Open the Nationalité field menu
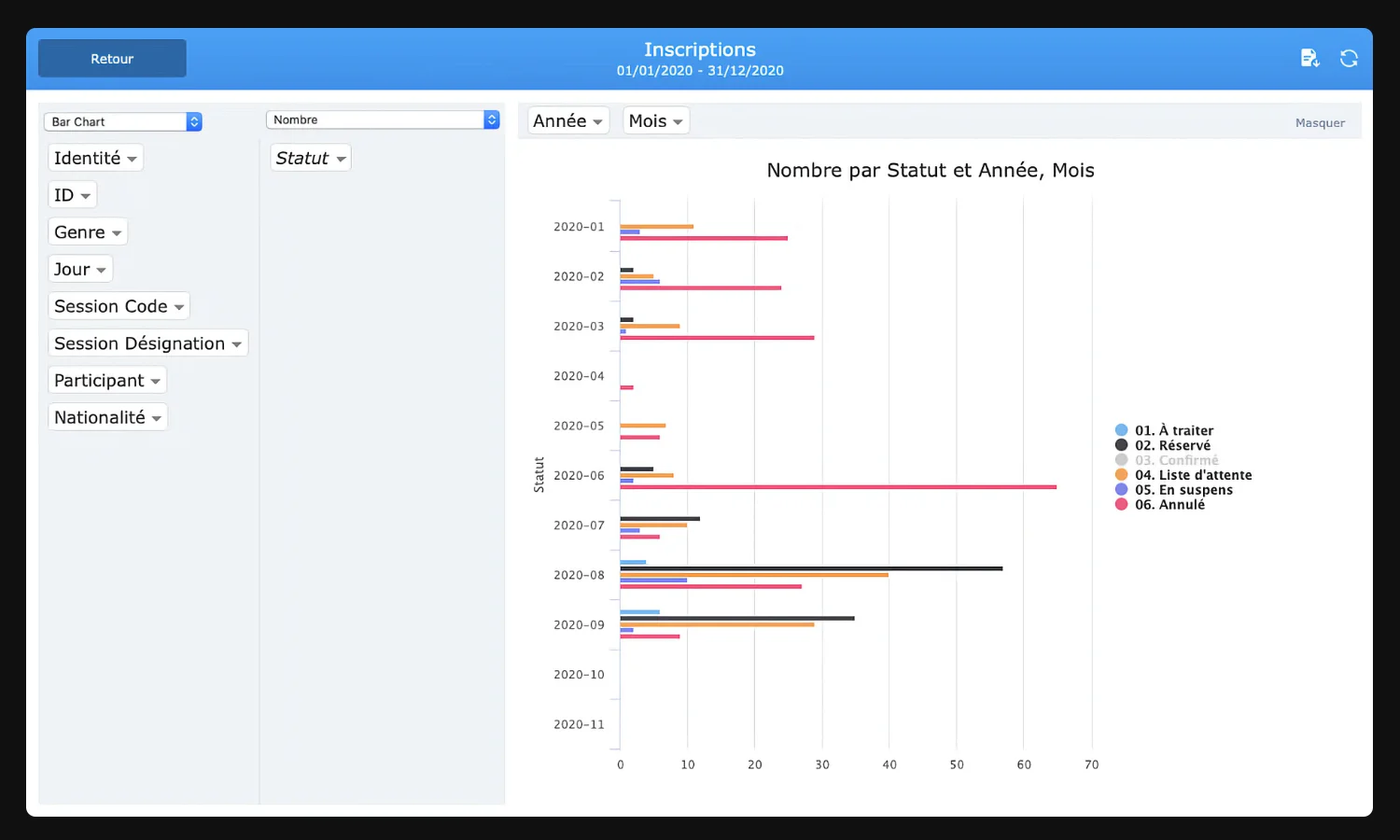The height and width of the screenshot is (840, 1400). click(156, 419)
